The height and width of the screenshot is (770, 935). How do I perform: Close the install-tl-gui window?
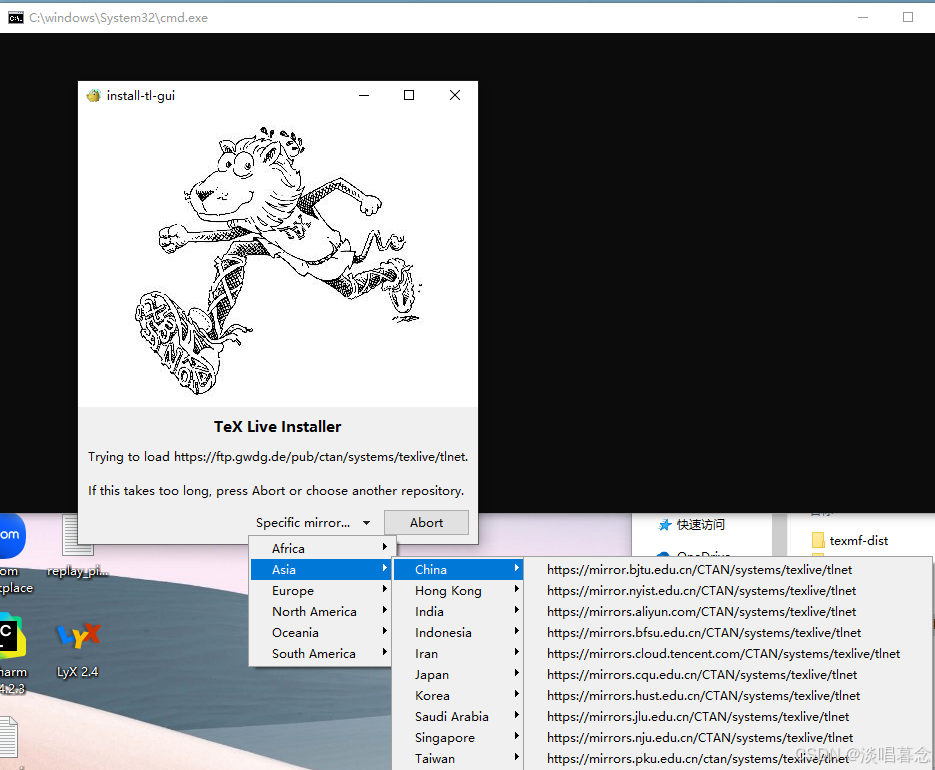click(455, 95)
